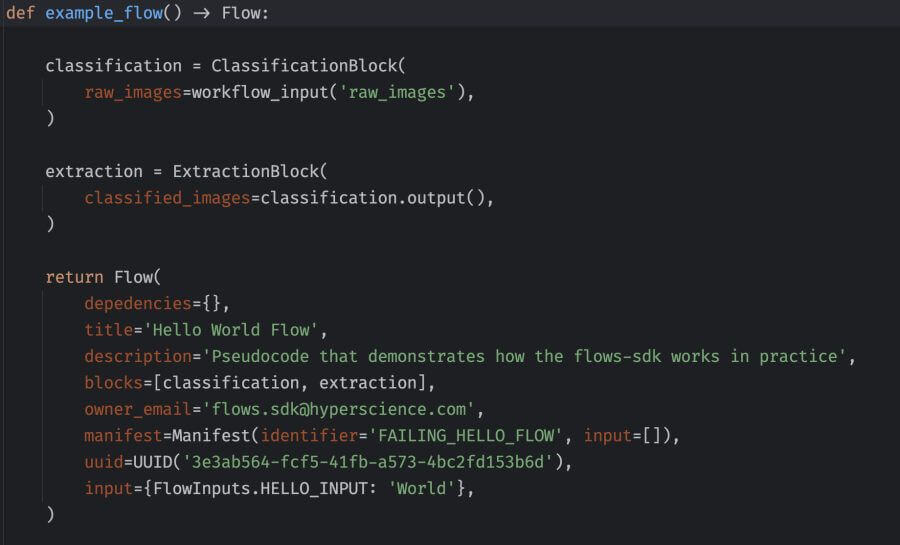900x545 pixels.
Task: Click [classification, extraction] list
Action: click(x=289, y=383)
